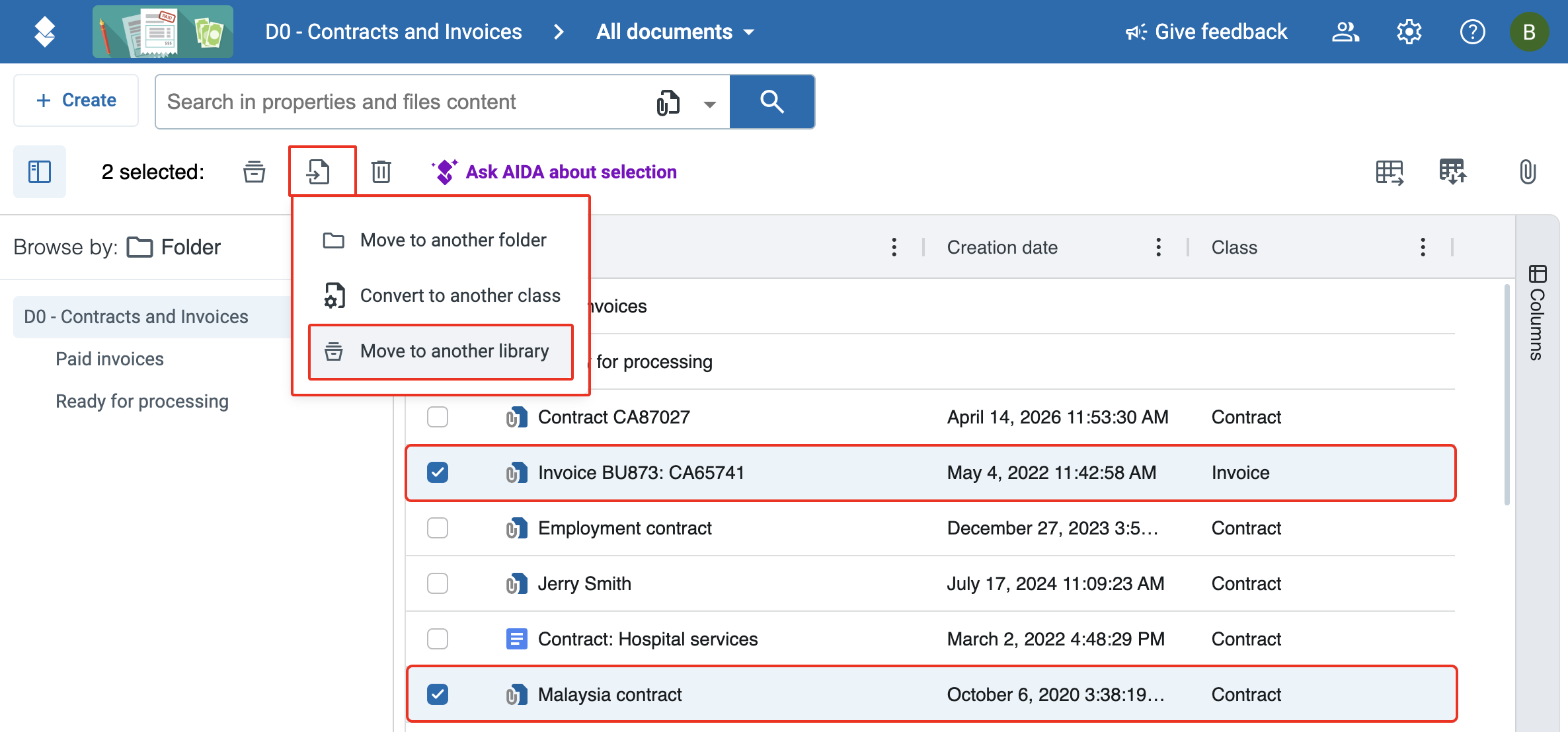The height and width of the screenshot is (732, 1568).
Task: Click the blue search magnifier button
Action: click(x=771, y=102)
